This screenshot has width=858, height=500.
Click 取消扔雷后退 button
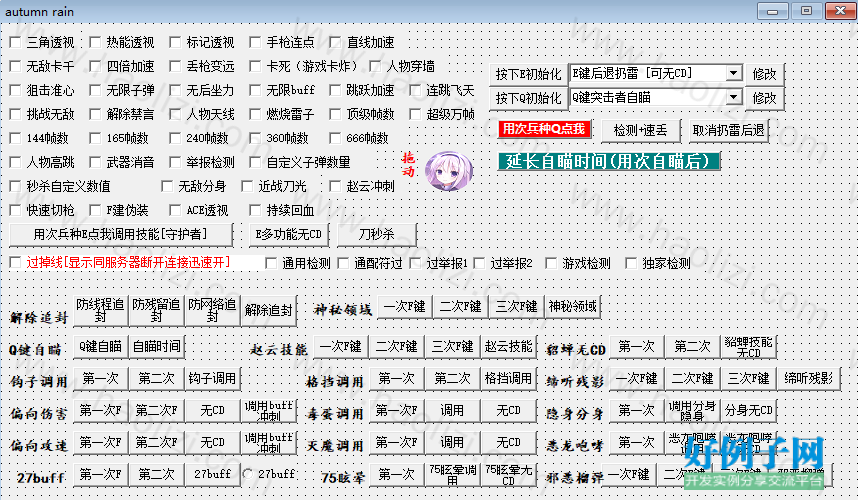pyautogui.click(x=728, y=130)
